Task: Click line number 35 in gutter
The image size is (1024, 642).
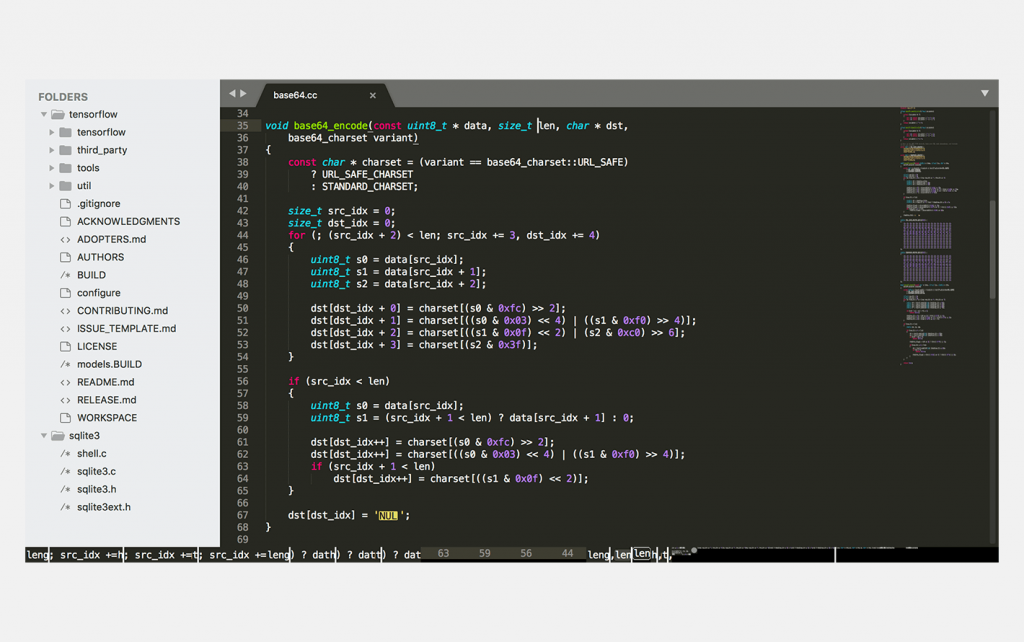Action: [242, 125]
